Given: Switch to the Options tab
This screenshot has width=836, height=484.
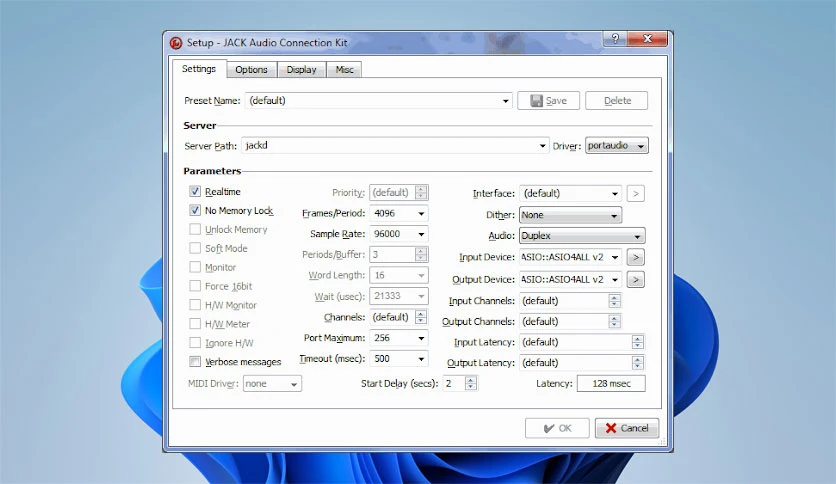Looking at the screenshot, I should pyautogui.click(x=251, y=70).
